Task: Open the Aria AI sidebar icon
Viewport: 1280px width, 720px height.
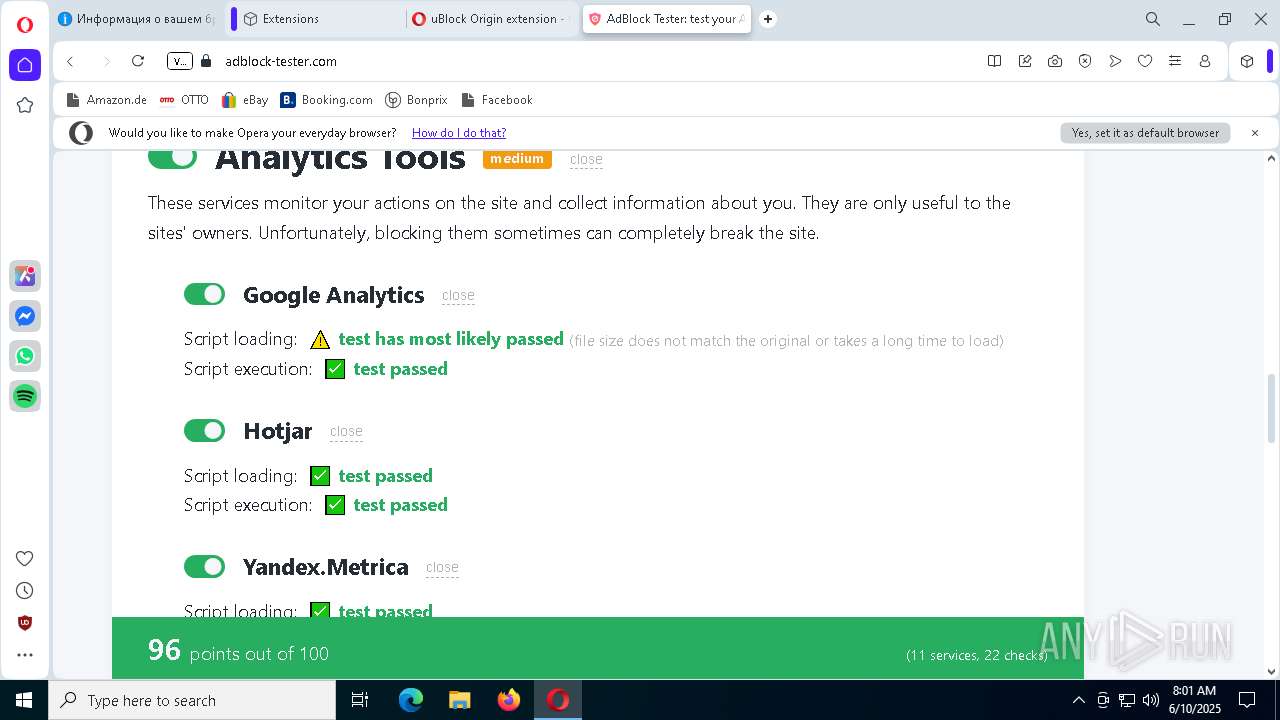Action: [x=25, y=276]
